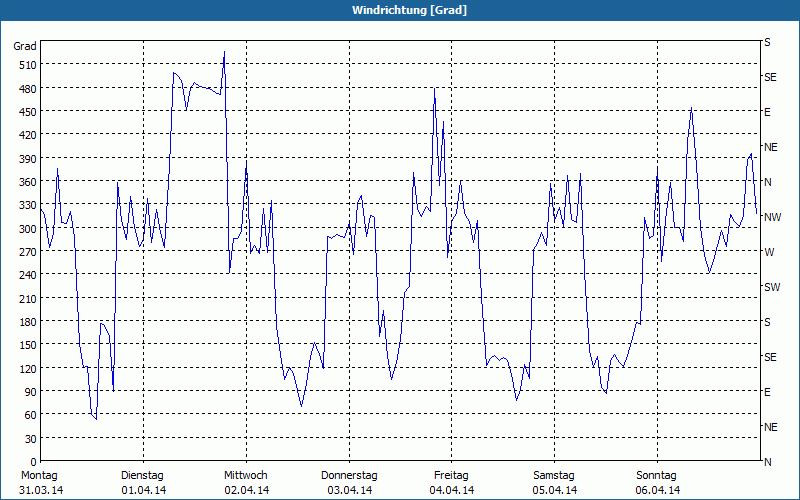
Task: Click the 120 y-axis value
Action: [28, 369]
